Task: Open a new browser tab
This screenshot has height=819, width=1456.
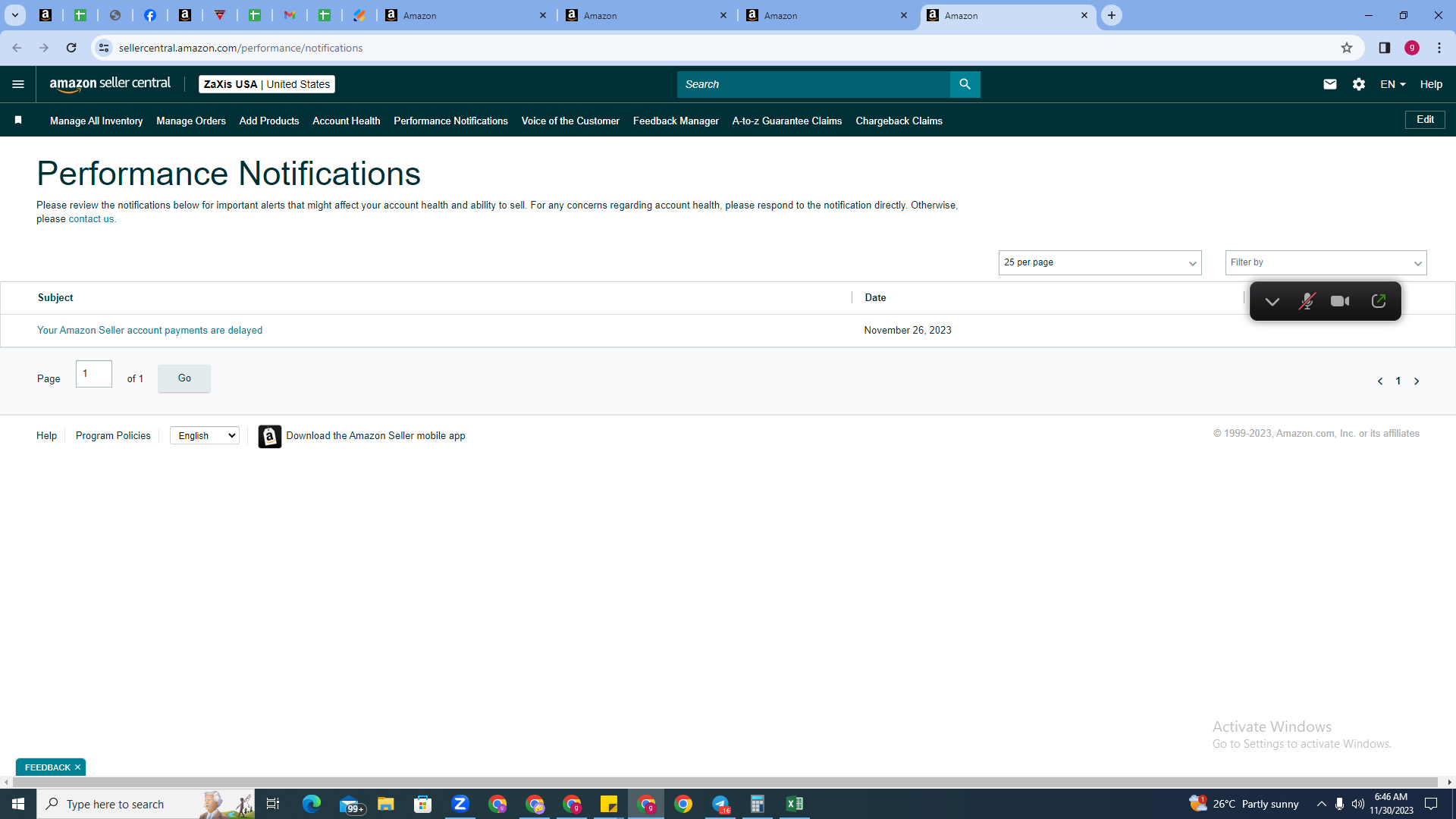Action: [x=1112, y=15]
